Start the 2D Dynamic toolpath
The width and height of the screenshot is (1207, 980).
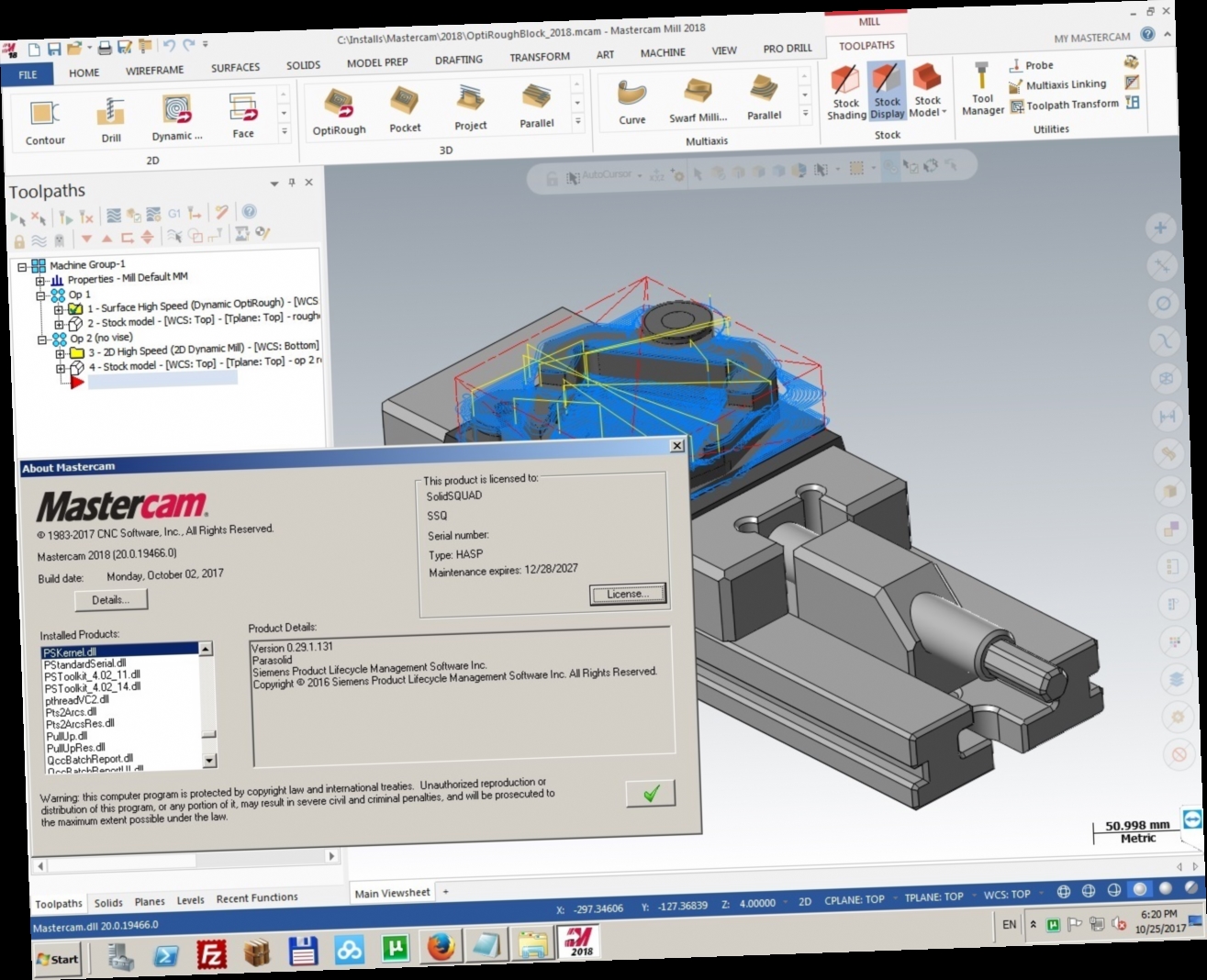pyautogui.click(x=177, y=118)
